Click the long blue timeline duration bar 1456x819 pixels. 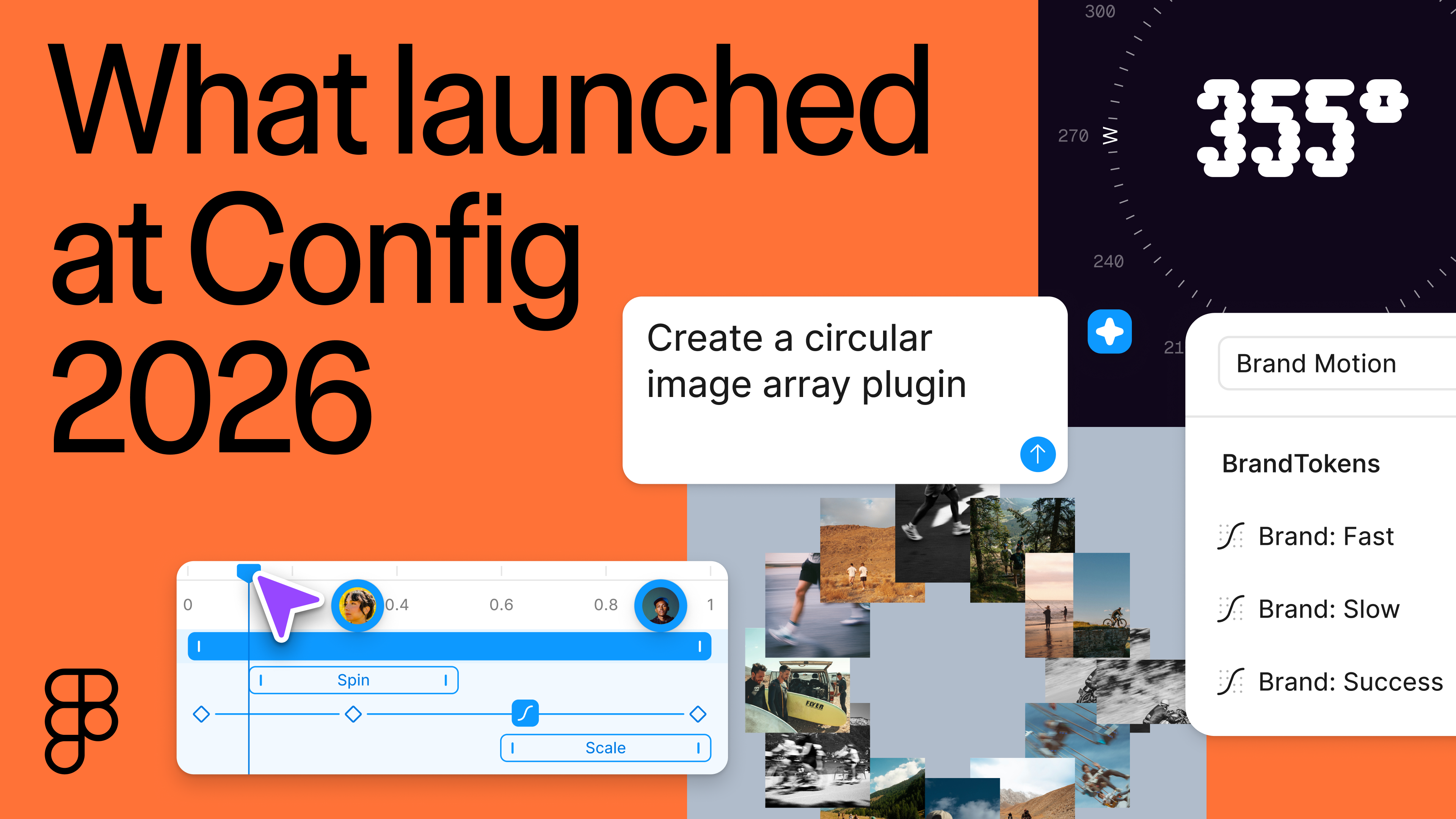(x=449, y=646)
